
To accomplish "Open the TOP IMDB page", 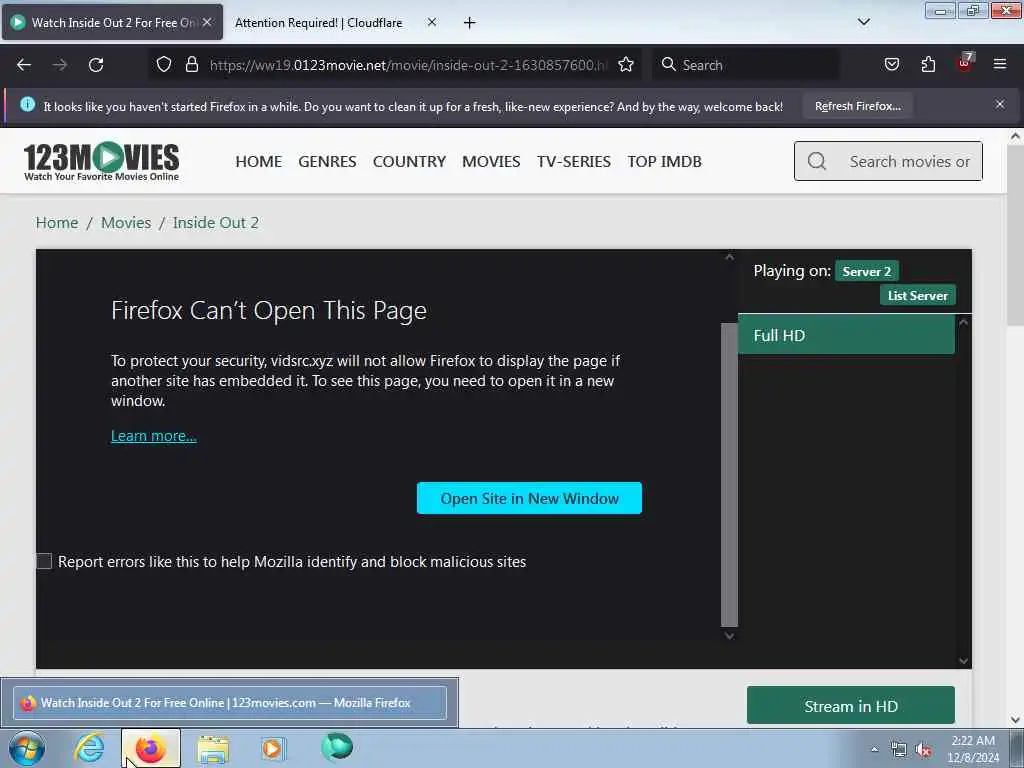I will tap(665, 161).
